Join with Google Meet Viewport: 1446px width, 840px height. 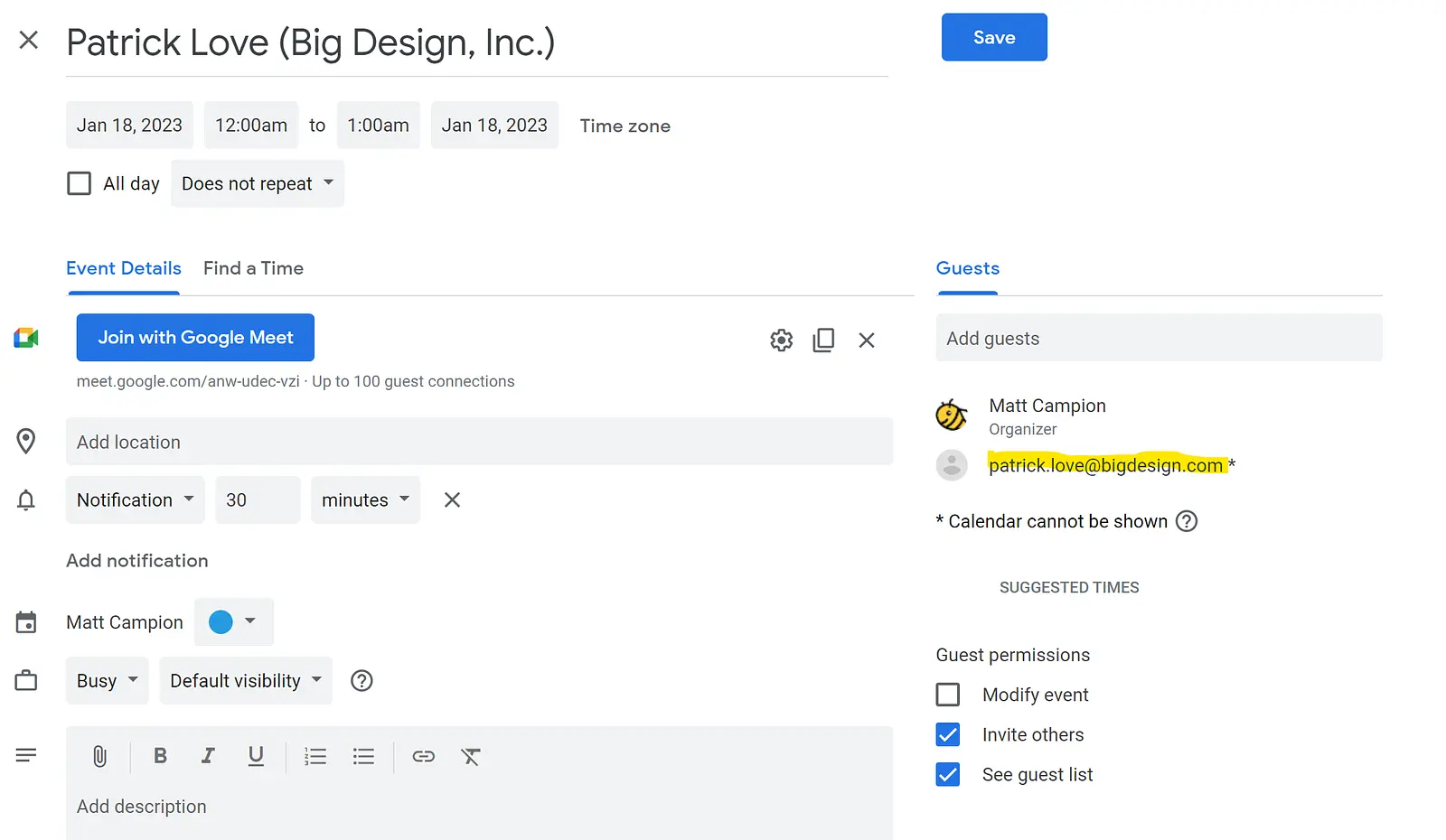pyautogui.click(x=195, y=337)
